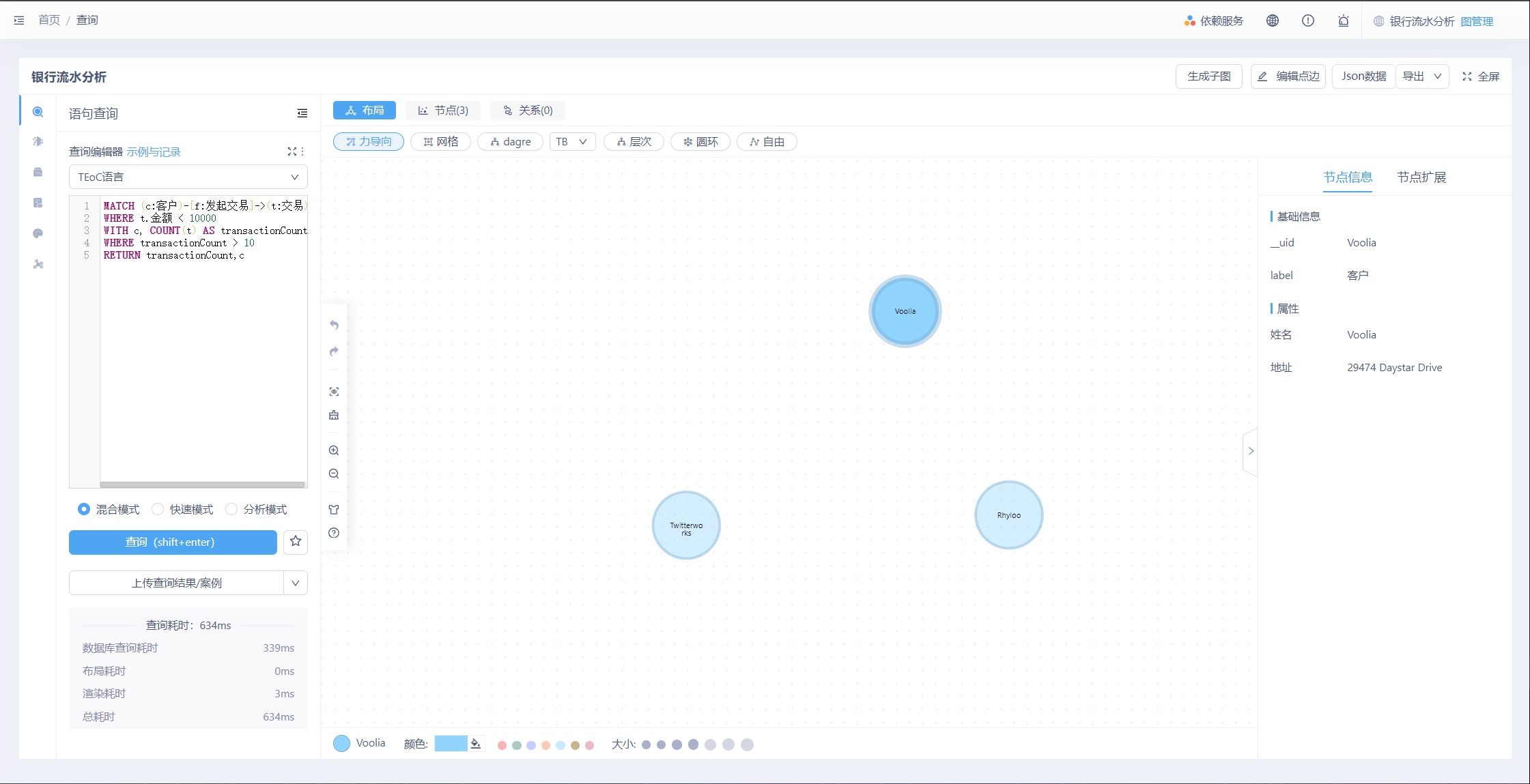
Task: Open the TEoC语言 language dropdown
Action: pyautogui.click(x=188, y=177)
